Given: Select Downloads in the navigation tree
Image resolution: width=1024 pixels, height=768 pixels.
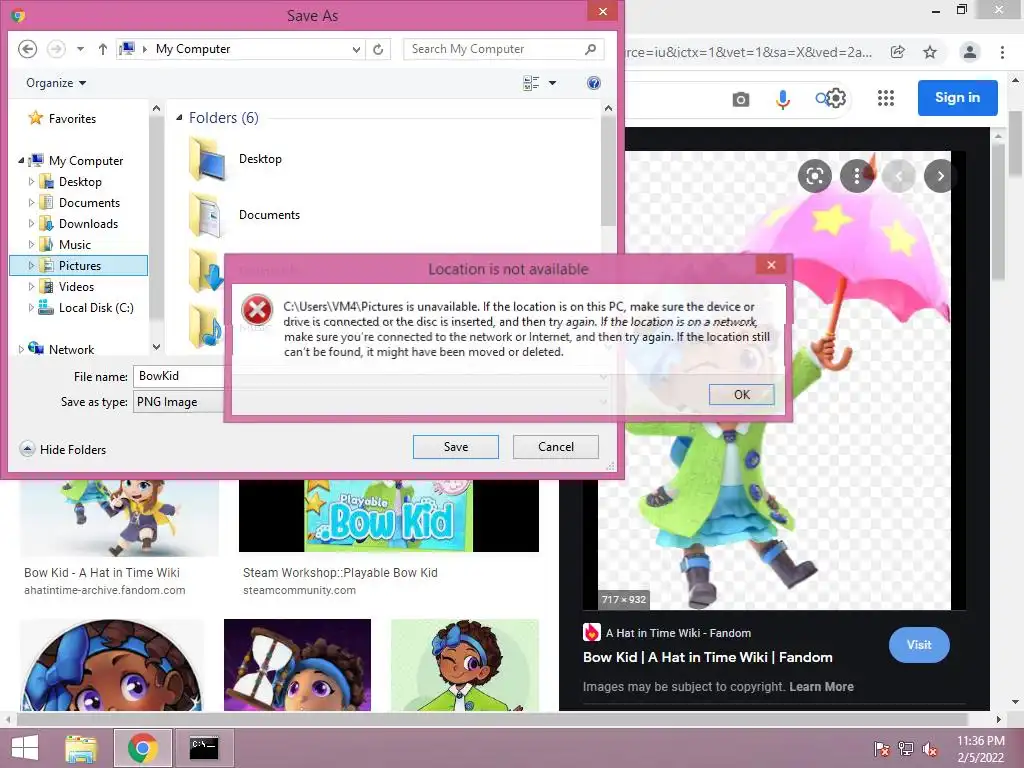Looking at the screenshot, I should coord(88,224).
